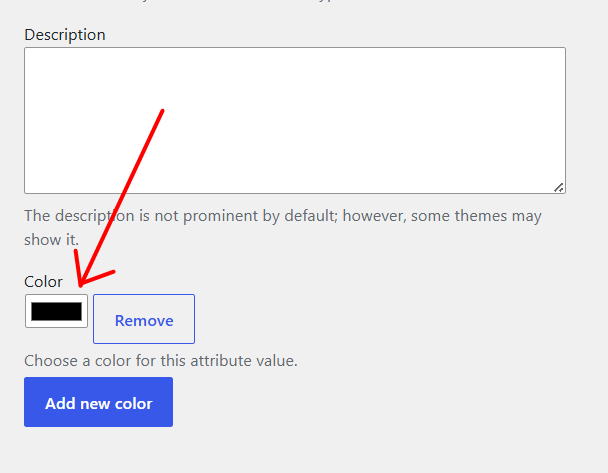This screenshot has width=608, height=473.
Task: Open the black color picker swatch
Action: click(x=57, y=311)
